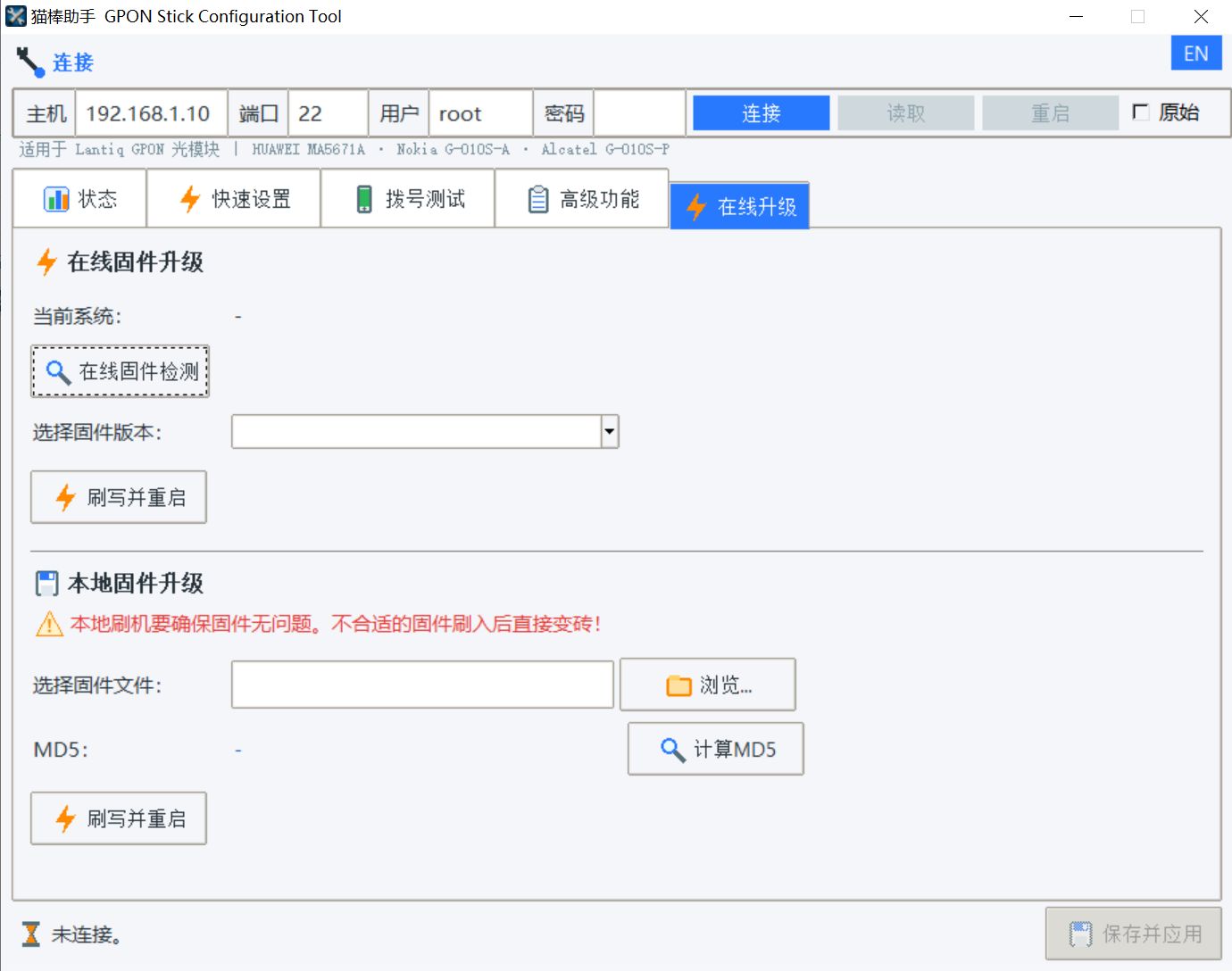Toggle the 原始 checkbox
The height and width of the screenshot is (971, 1232).
click(1140, 112)
